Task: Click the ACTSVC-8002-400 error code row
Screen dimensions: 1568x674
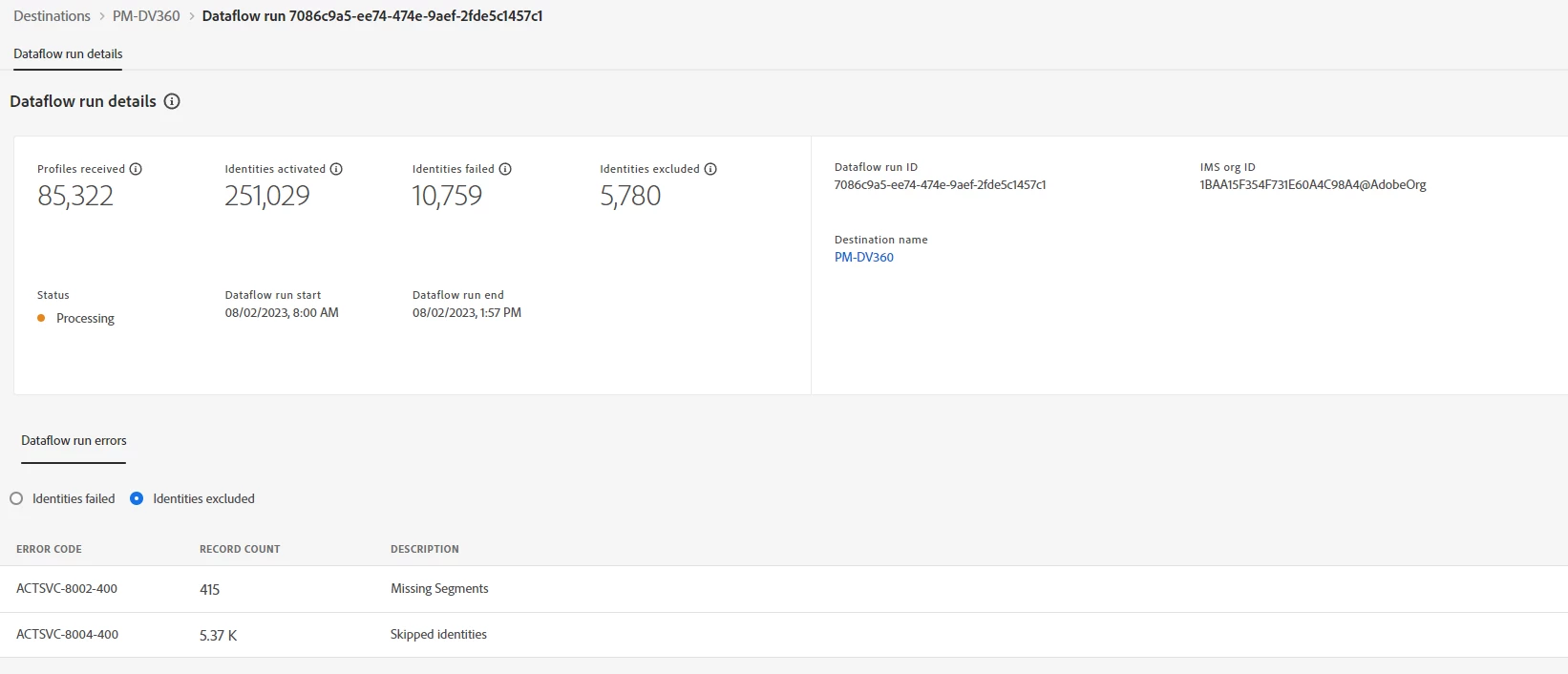Action: (67, 589)
